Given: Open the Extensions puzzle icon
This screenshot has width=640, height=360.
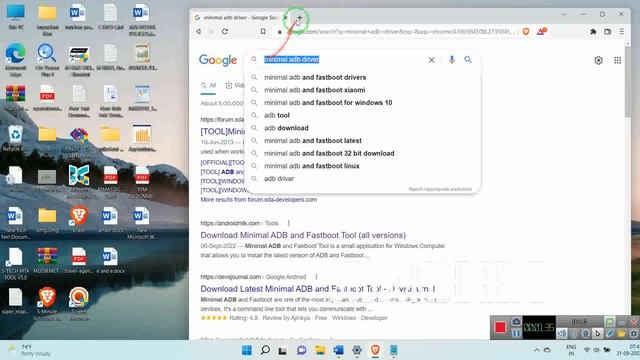Looking at the screenshot, I should click(593, 31).
